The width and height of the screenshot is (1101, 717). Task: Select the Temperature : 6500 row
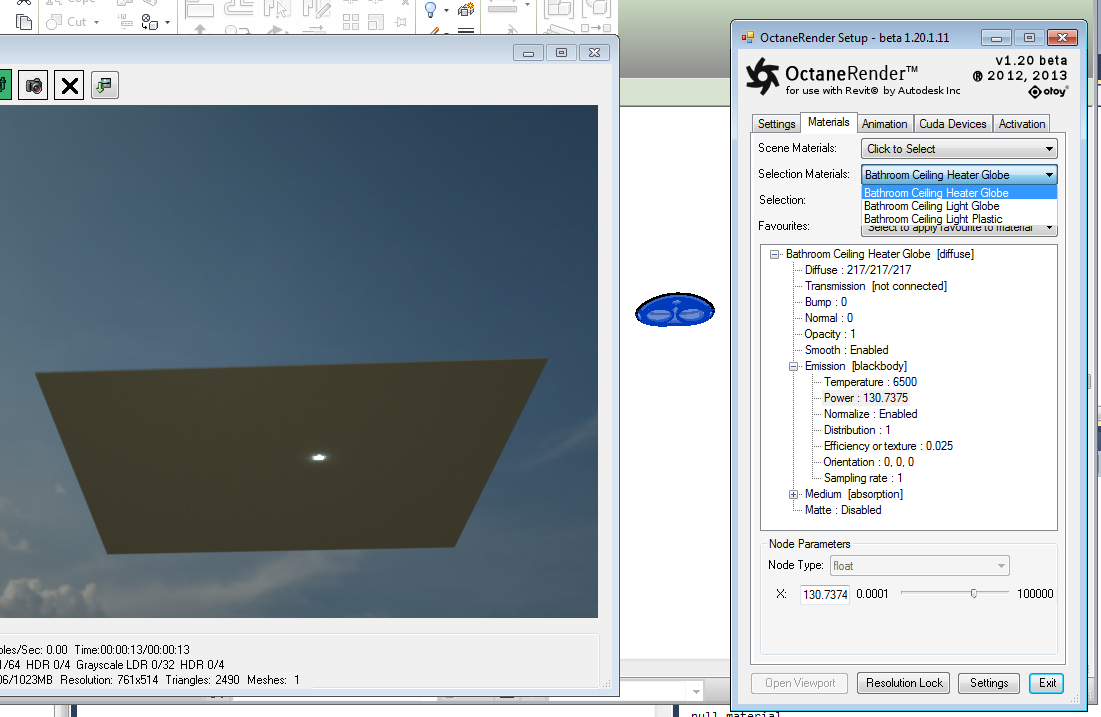click(870, 382)
